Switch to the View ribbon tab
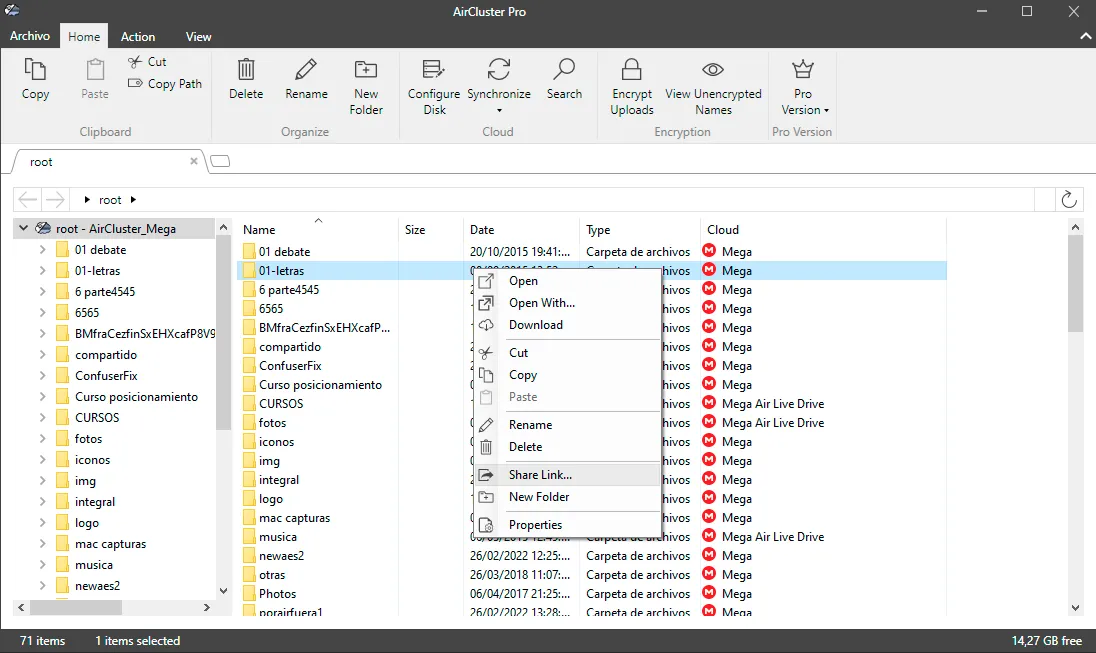 point(199,36)
